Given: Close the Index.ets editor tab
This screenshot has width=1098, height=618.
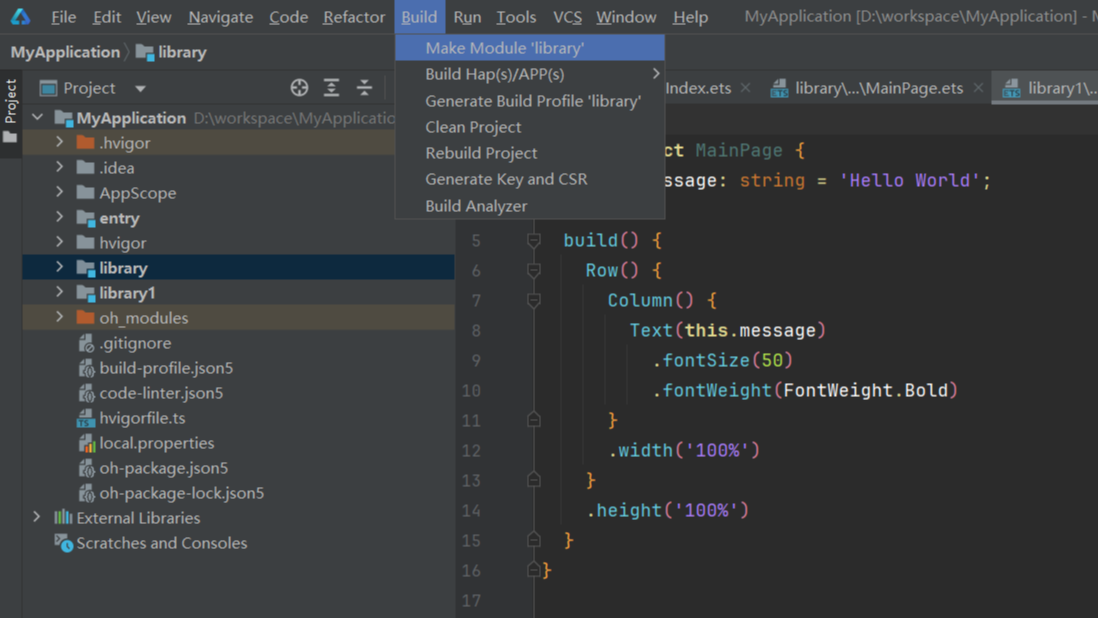Looking at the screenshot, I should click(x=746, y=88).
